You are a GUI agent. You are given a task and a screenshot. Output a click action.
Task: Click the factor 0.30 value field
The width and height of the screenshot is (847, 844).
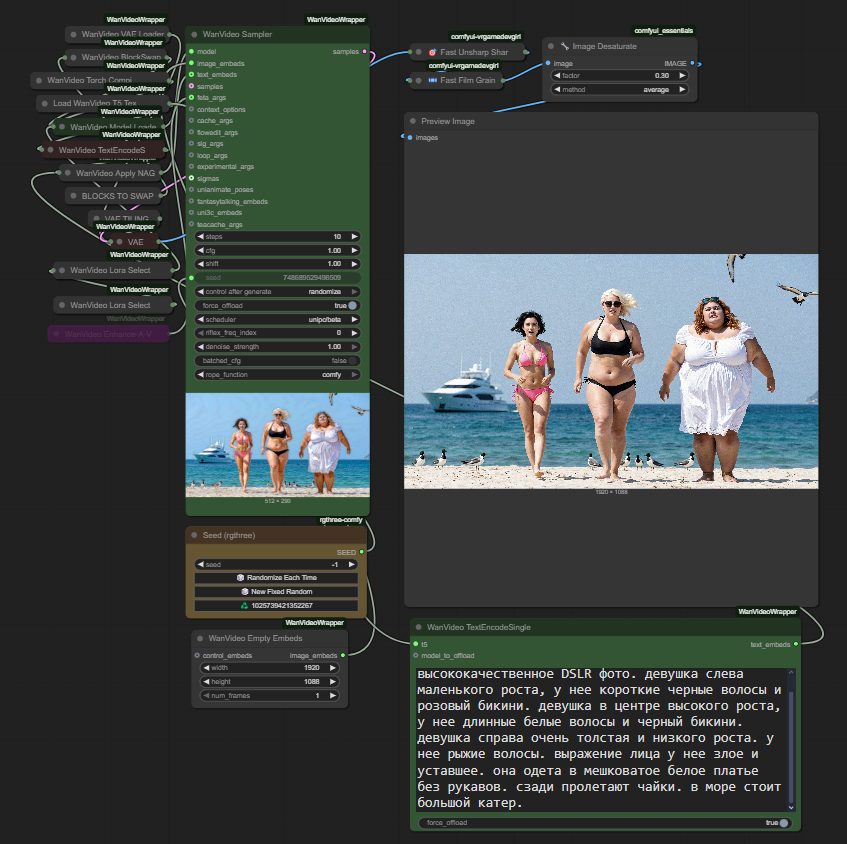(x=620, y=76)
